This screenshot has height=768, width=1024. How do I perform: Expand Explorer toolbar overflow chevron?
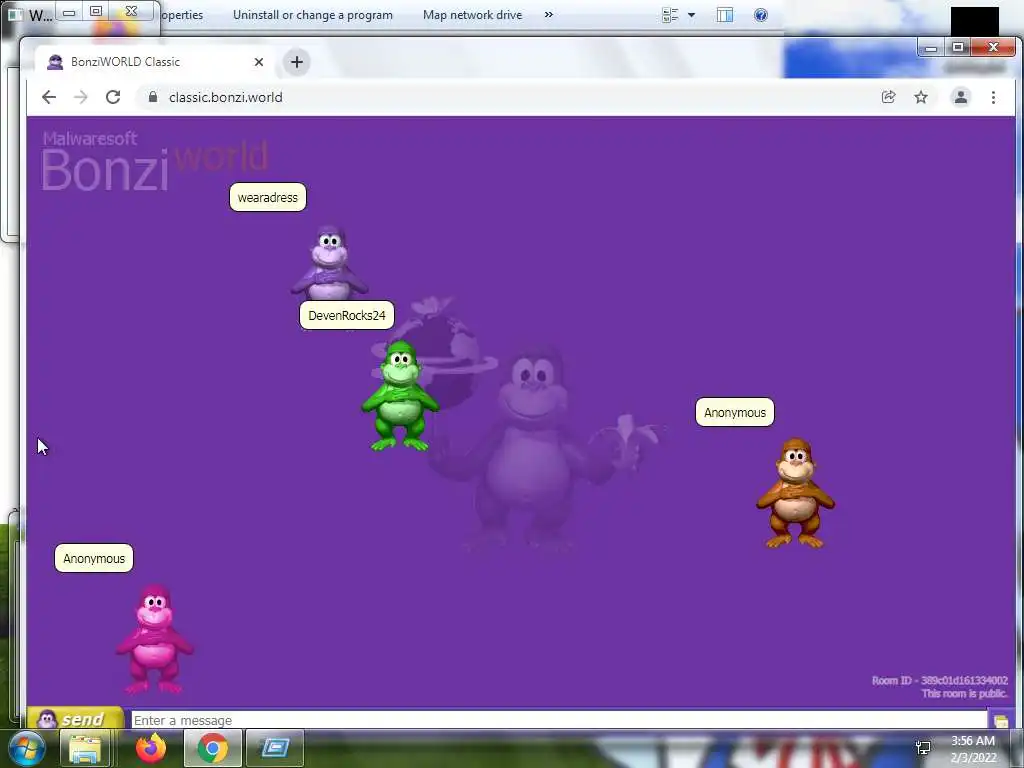click(x=549, y=14)
